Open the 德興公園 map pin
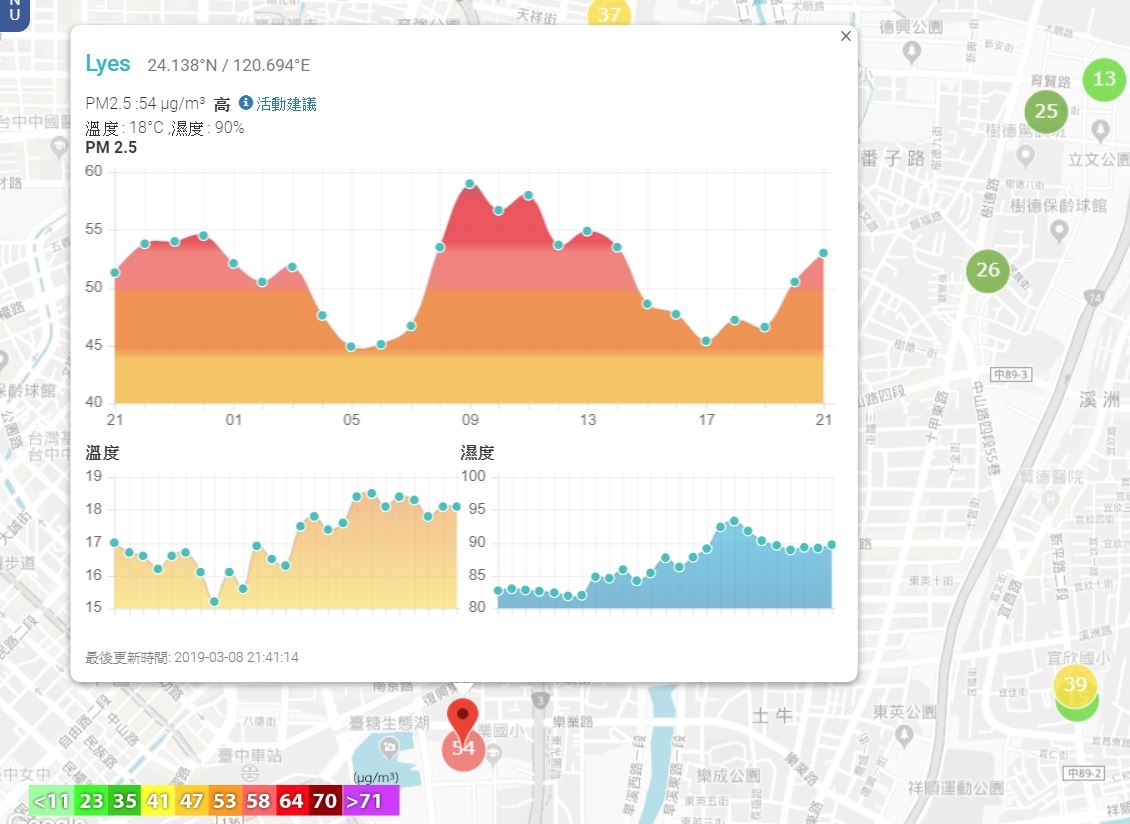1130x824 pixels. pyautogui.click(x=912, y=51)
